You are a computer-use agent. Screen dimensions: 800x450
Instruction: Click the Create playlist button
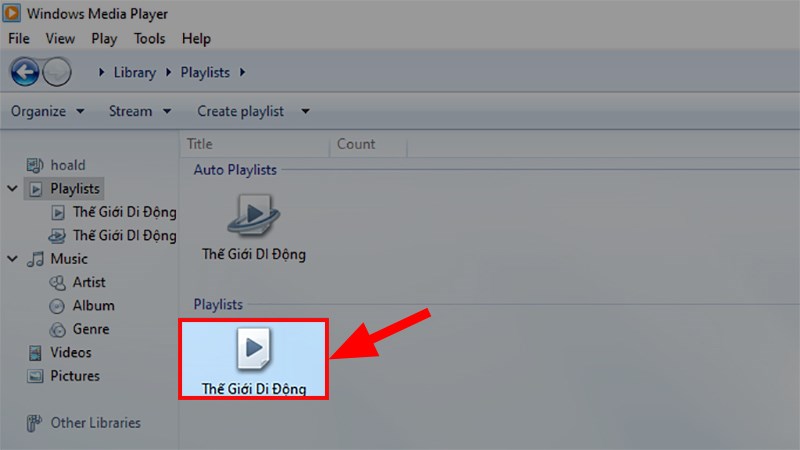point(240,111)
